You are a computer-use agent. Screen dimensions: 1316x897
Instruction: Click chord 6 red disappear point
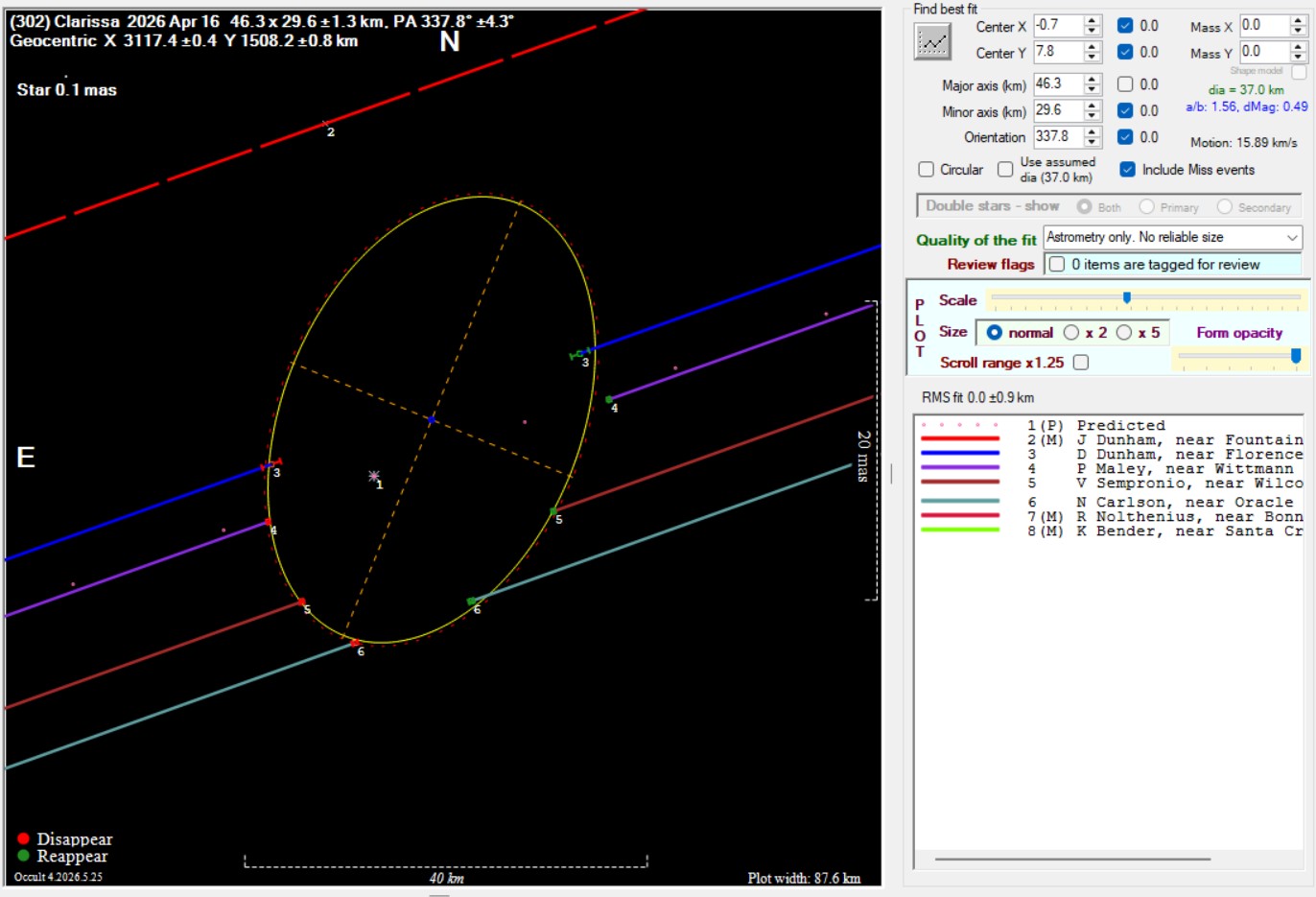[354, 644]
